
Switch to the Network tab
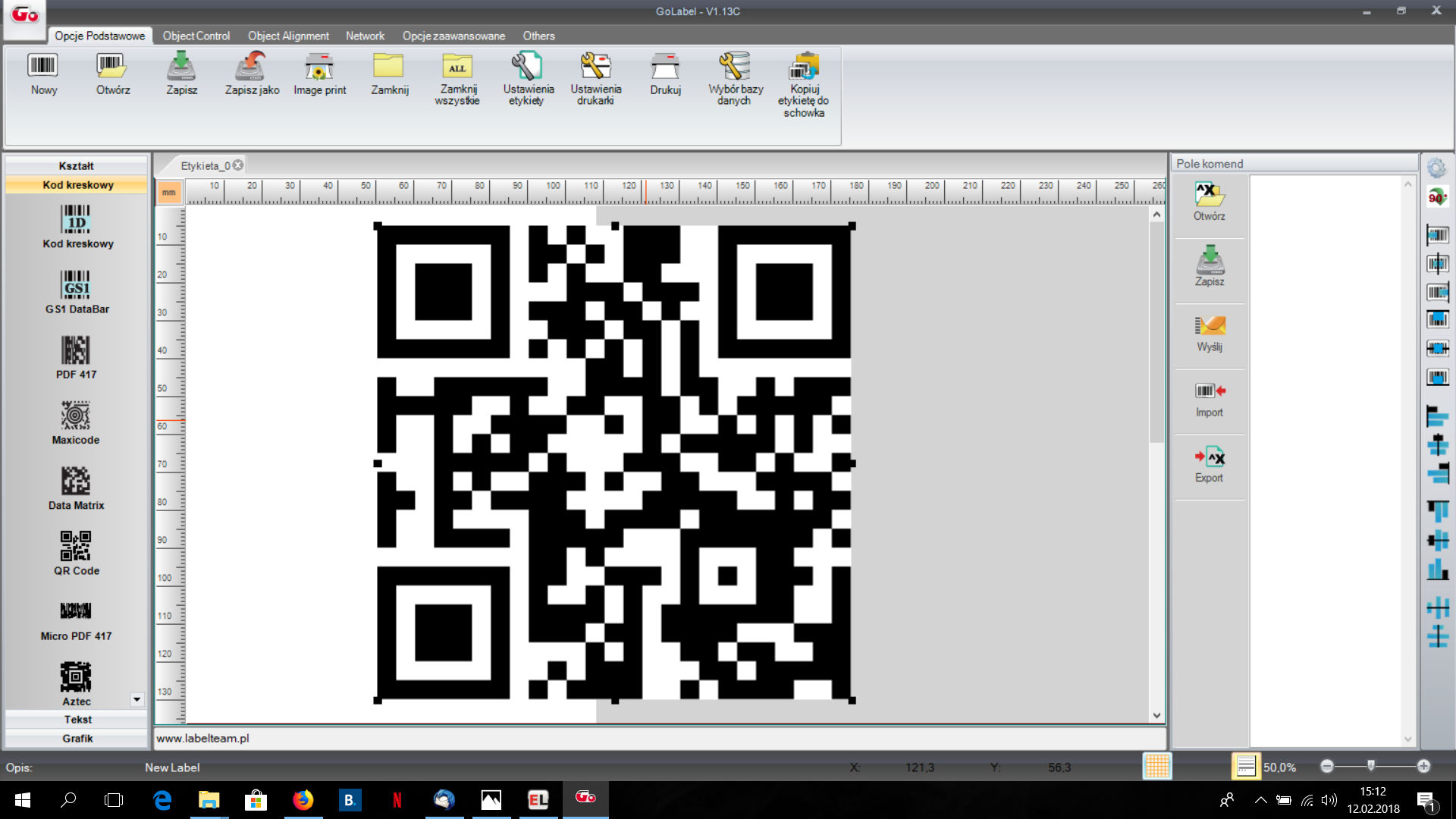[x=365, y=36]
